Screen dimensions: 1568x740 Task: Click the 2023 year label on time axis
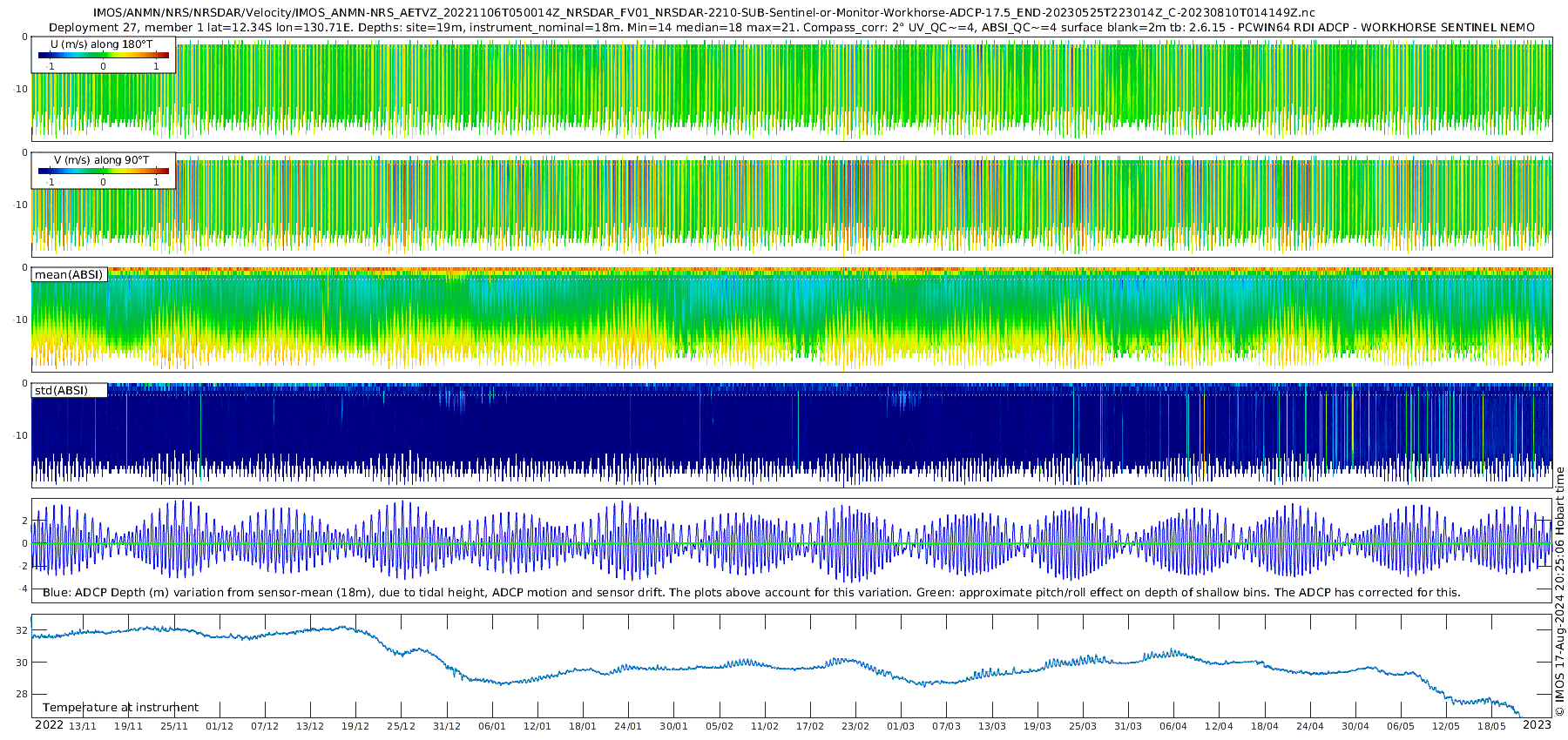tap(1537, 725)
